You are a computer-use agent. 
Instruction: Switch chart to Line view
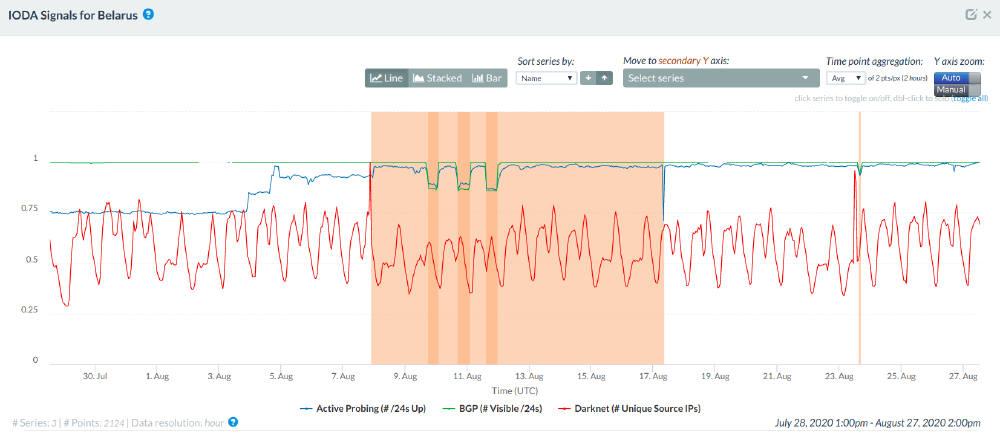point(387,78)
